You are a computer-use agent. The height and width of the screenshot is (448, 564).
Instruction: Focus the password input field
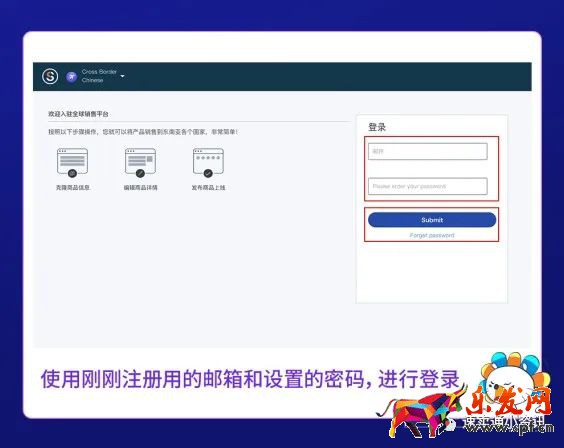(x=428, y=186)
